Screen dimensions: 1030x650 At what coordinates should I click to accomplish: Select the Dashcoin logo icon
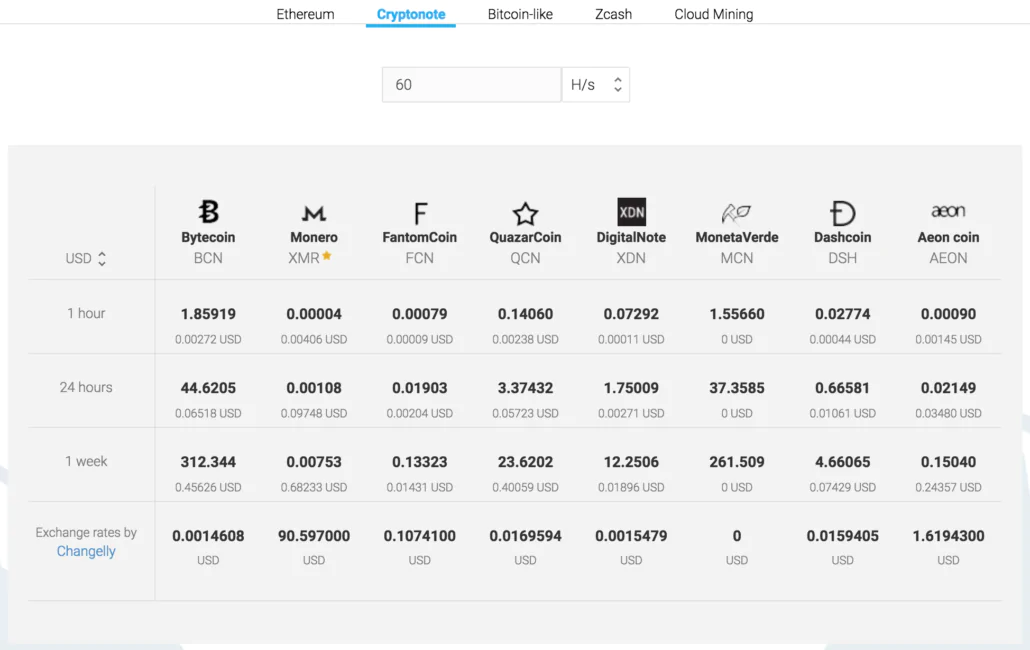tap(842, 211)
